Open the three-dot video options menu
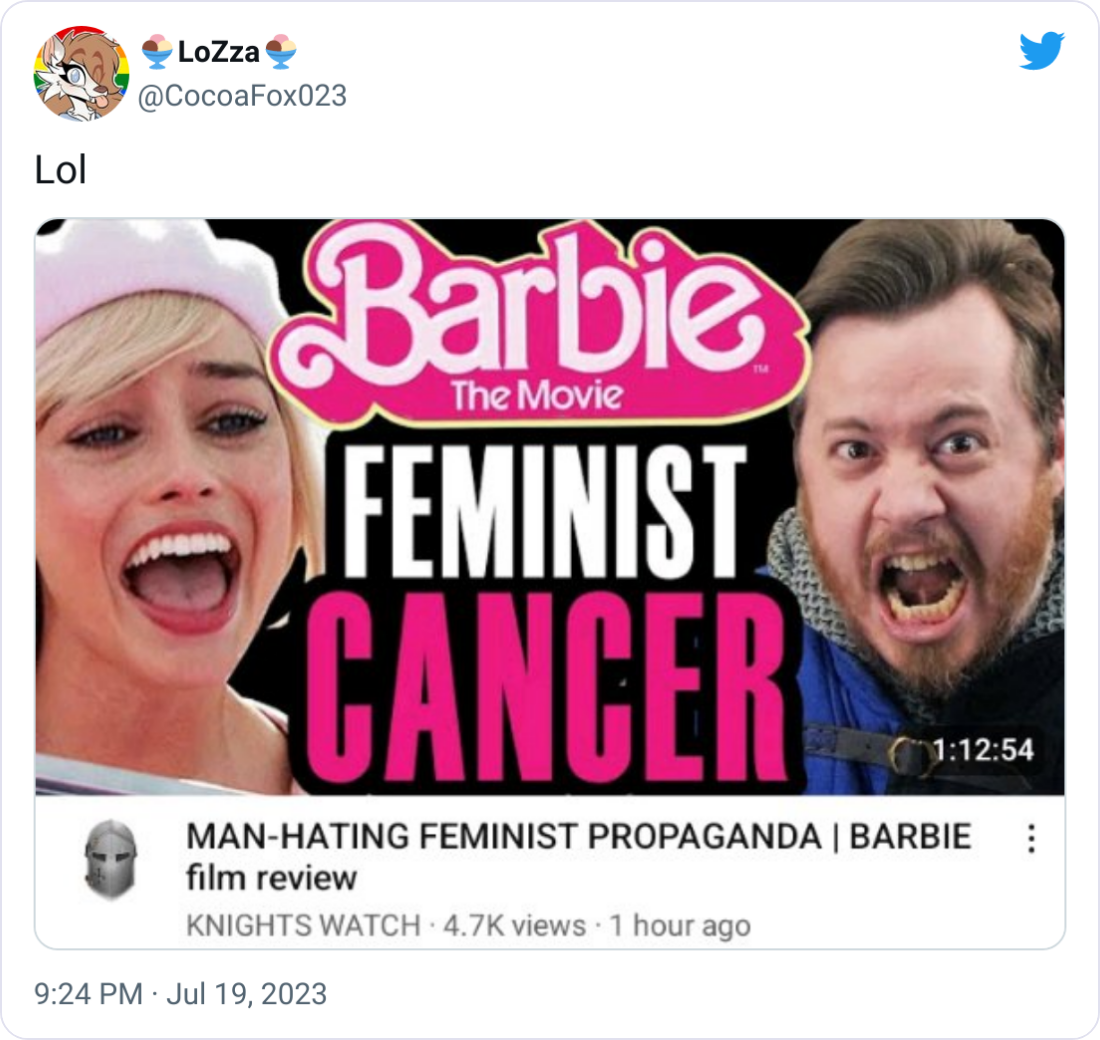The image size is (1100, 1040). point(1031,839)
